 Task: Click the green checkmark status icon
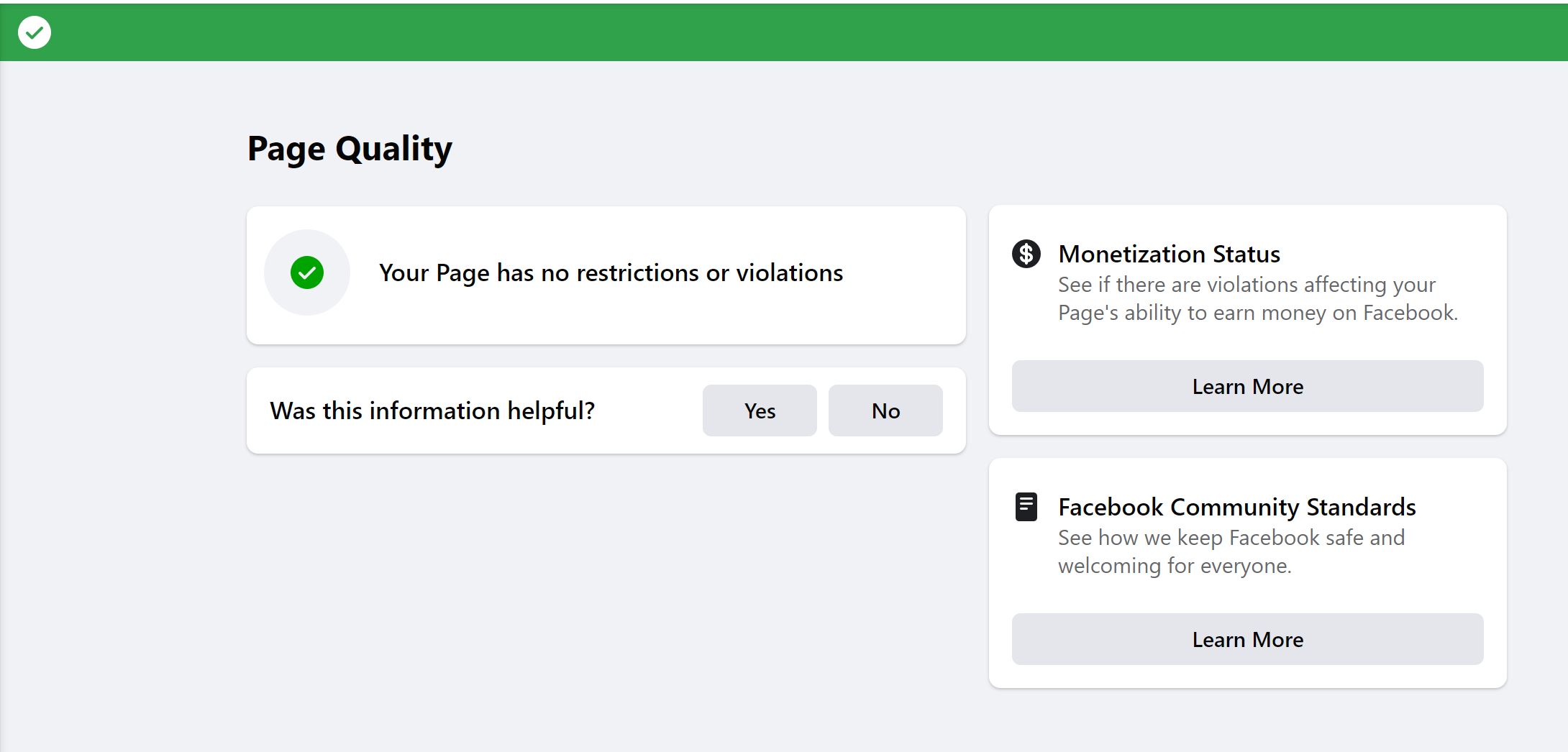click(307, 272)
